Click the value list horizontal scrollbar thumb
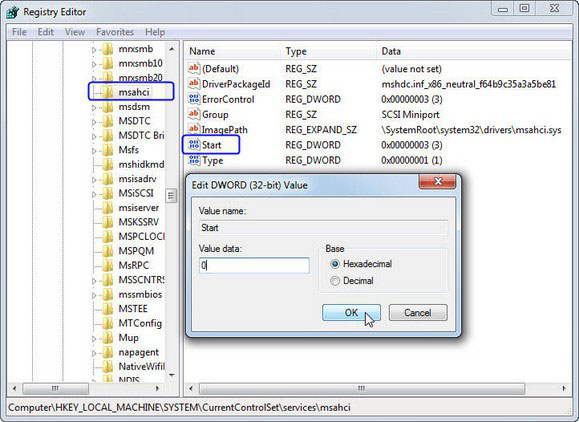Screen dimensions: 579x422 362,388
